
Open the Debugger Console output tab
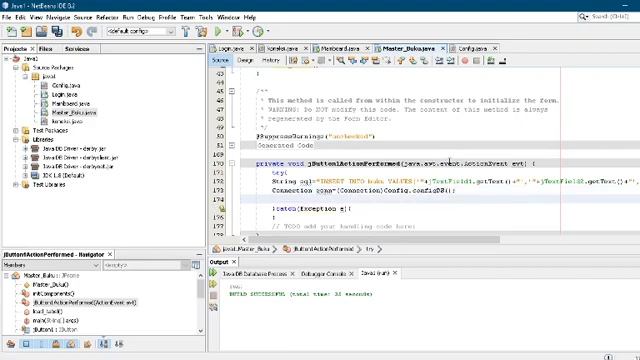click(x=324, y=273)
